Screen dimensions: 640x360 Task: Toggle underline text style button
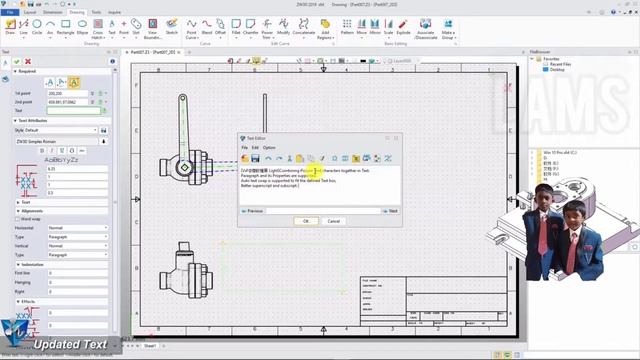click(62, 151)
